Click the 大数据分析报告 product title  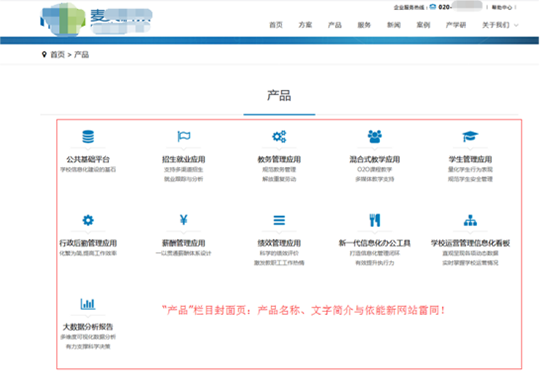[x=88, y=327]
